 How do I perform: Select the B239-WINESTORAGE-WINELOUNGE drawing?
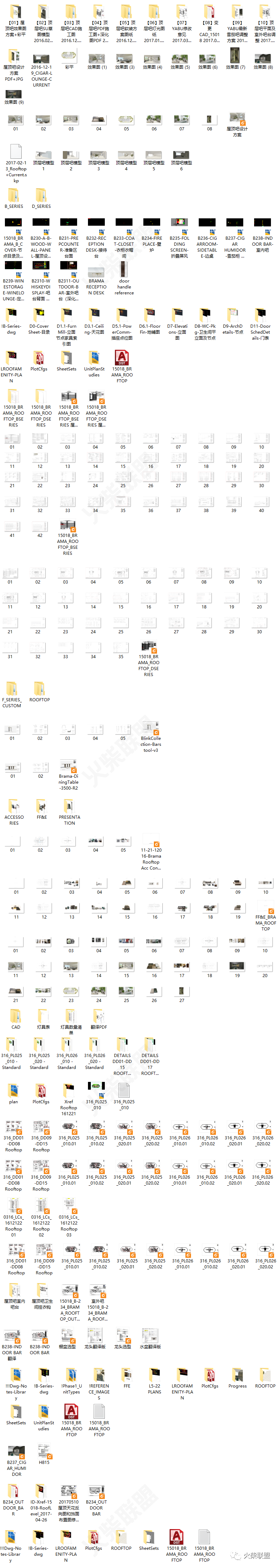[13, 281]
